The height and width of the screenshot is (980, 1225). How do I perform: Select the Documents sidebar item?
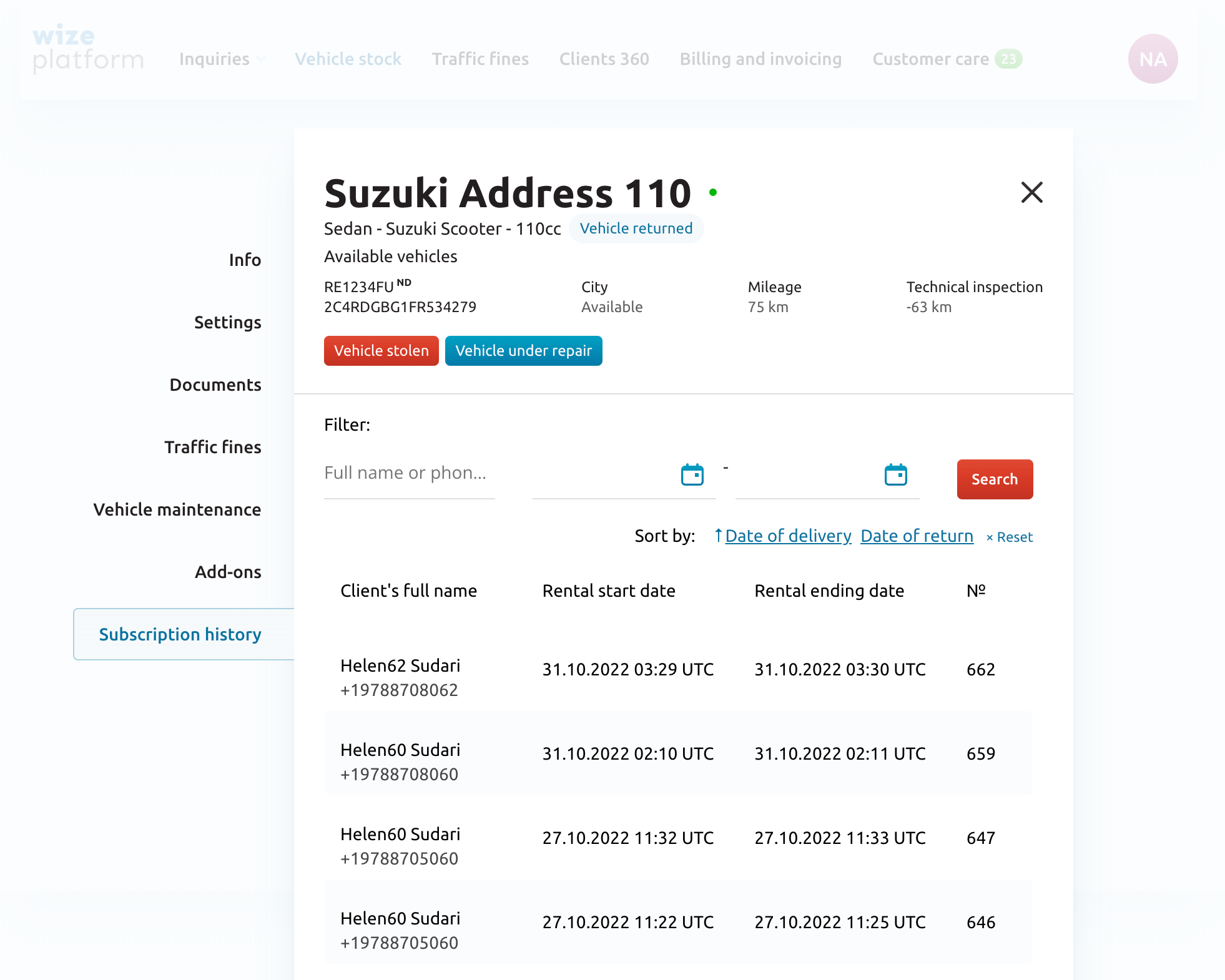tap(215, 385)
